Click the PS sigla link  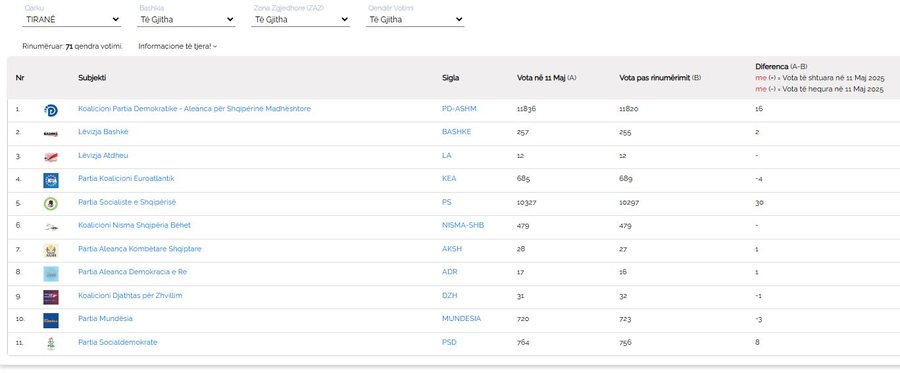[x=446, y=202]
